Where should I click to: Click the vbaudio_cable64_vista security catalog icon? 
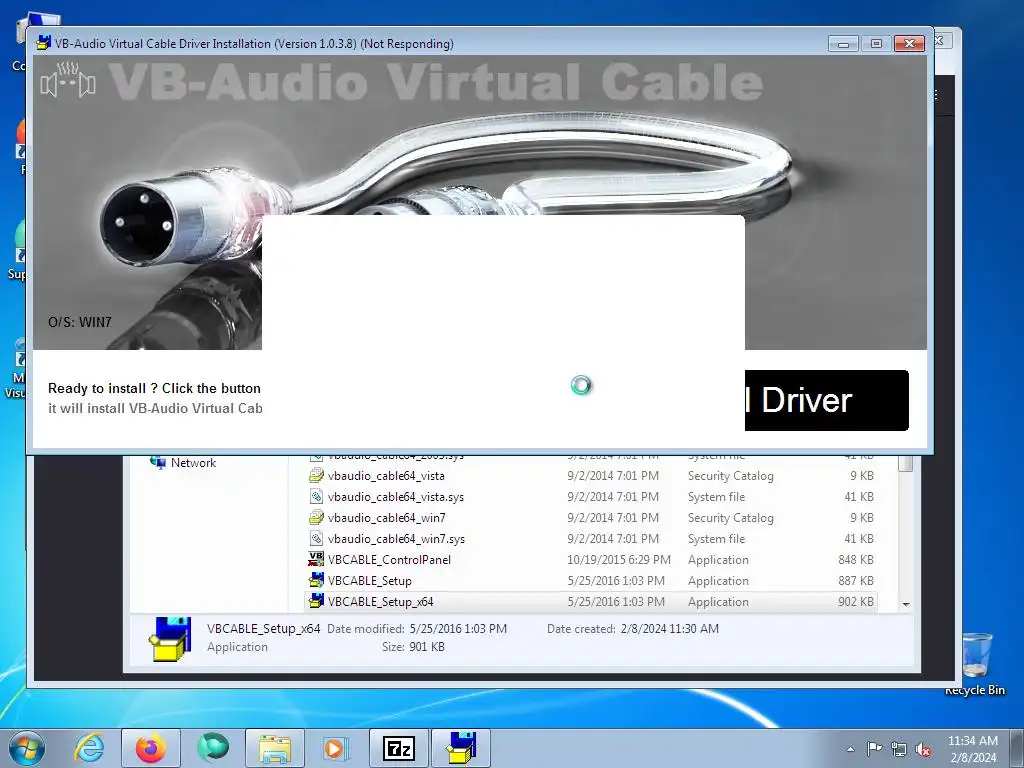[316, 476]
